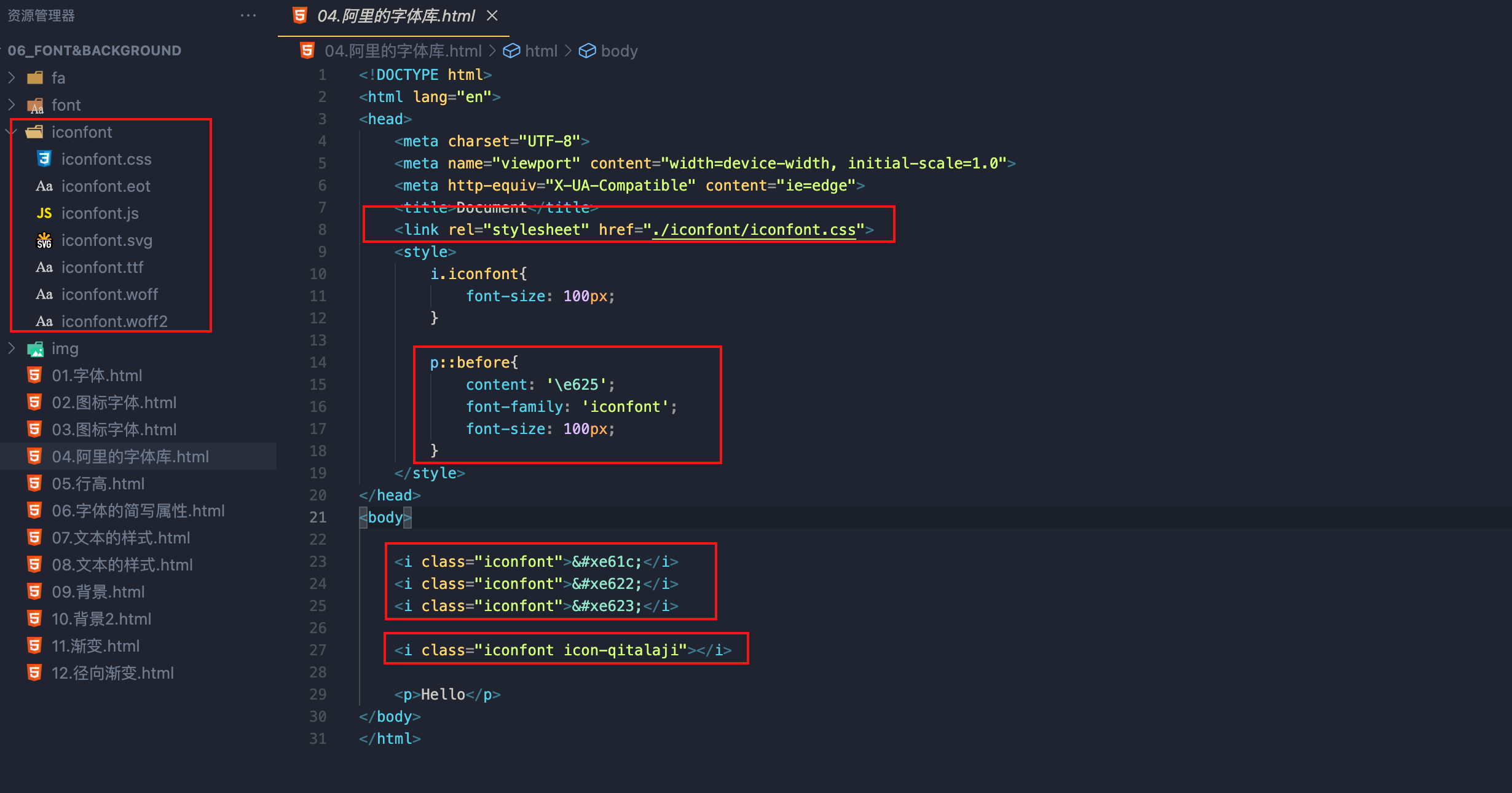Click the fa folder icon
The height and width of the screenshot is (793, 1512).
click(x=35, y=77)
